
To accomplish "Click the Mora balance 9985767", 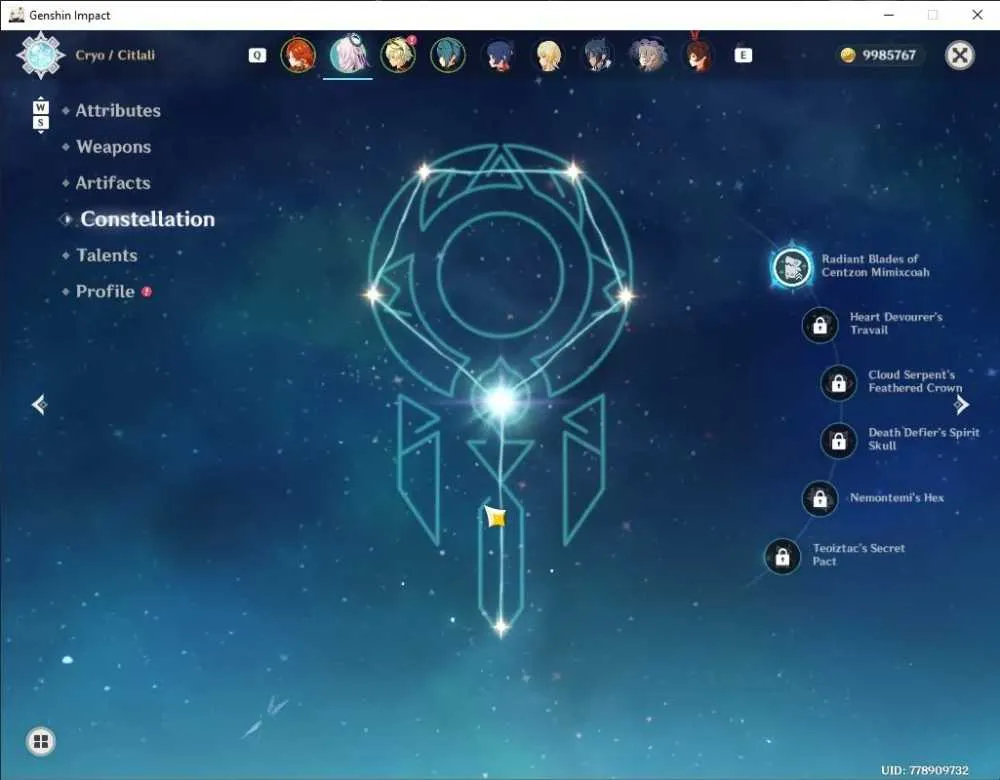I will 879,55.
